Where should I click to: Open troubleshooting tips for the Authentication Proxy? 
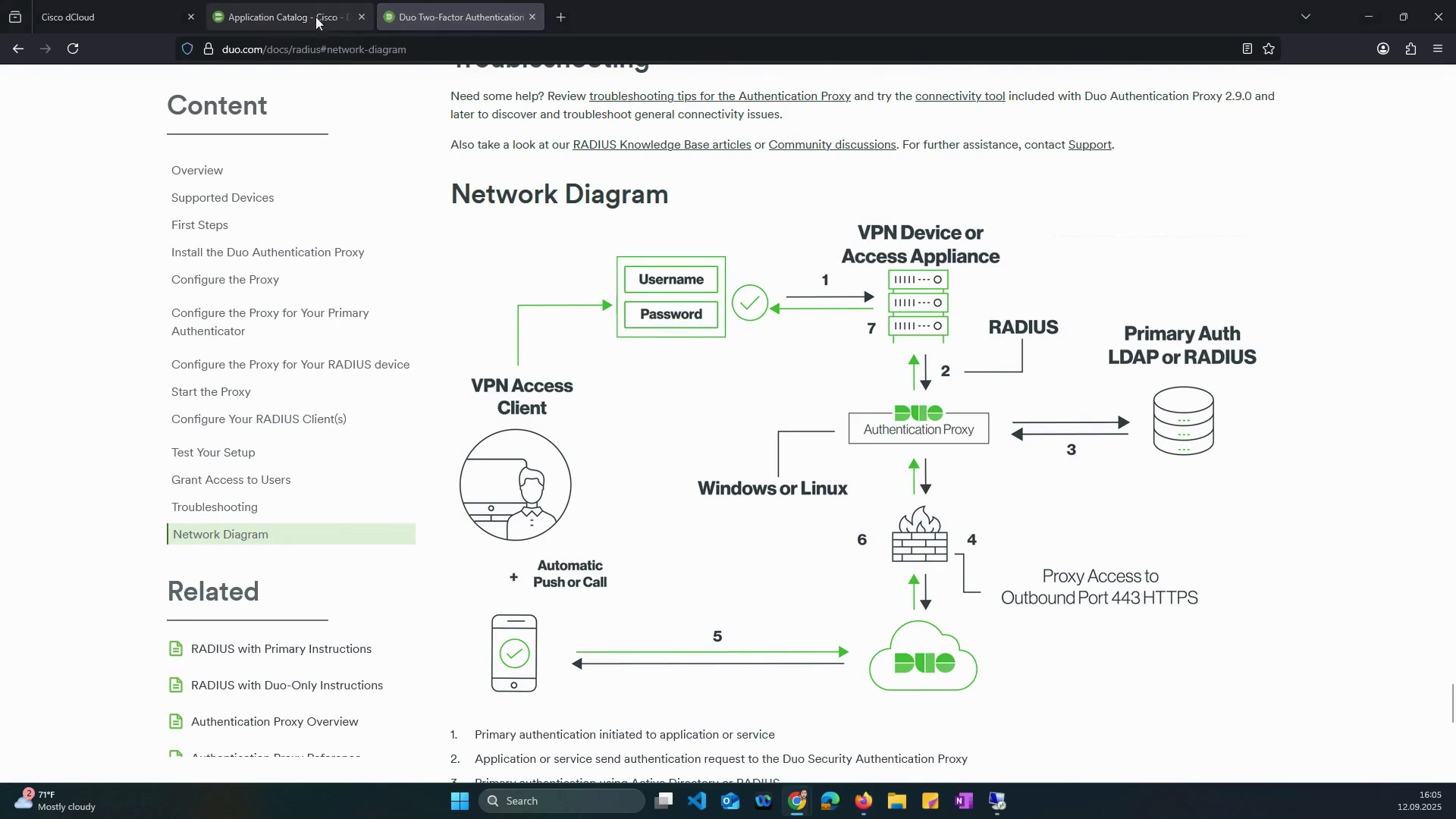click(x=720, y=96)
